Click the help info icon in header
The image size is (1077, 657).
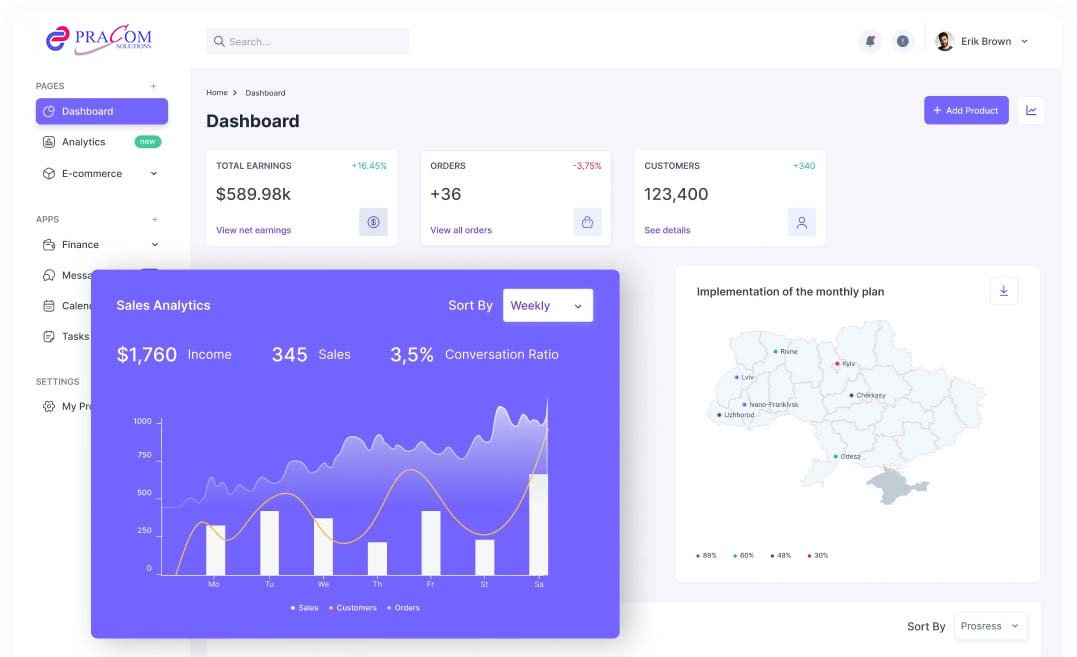click(x=902, y=40)
